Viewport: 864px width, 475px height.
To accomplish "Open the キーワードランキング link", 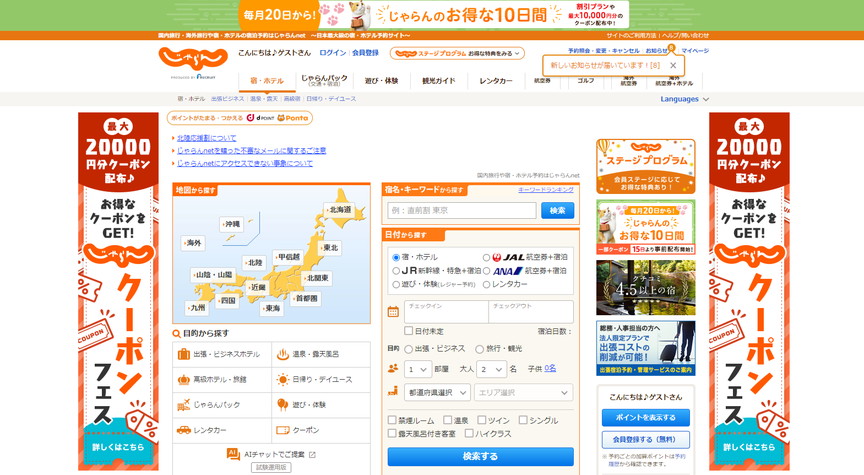I will click(546, 190).
